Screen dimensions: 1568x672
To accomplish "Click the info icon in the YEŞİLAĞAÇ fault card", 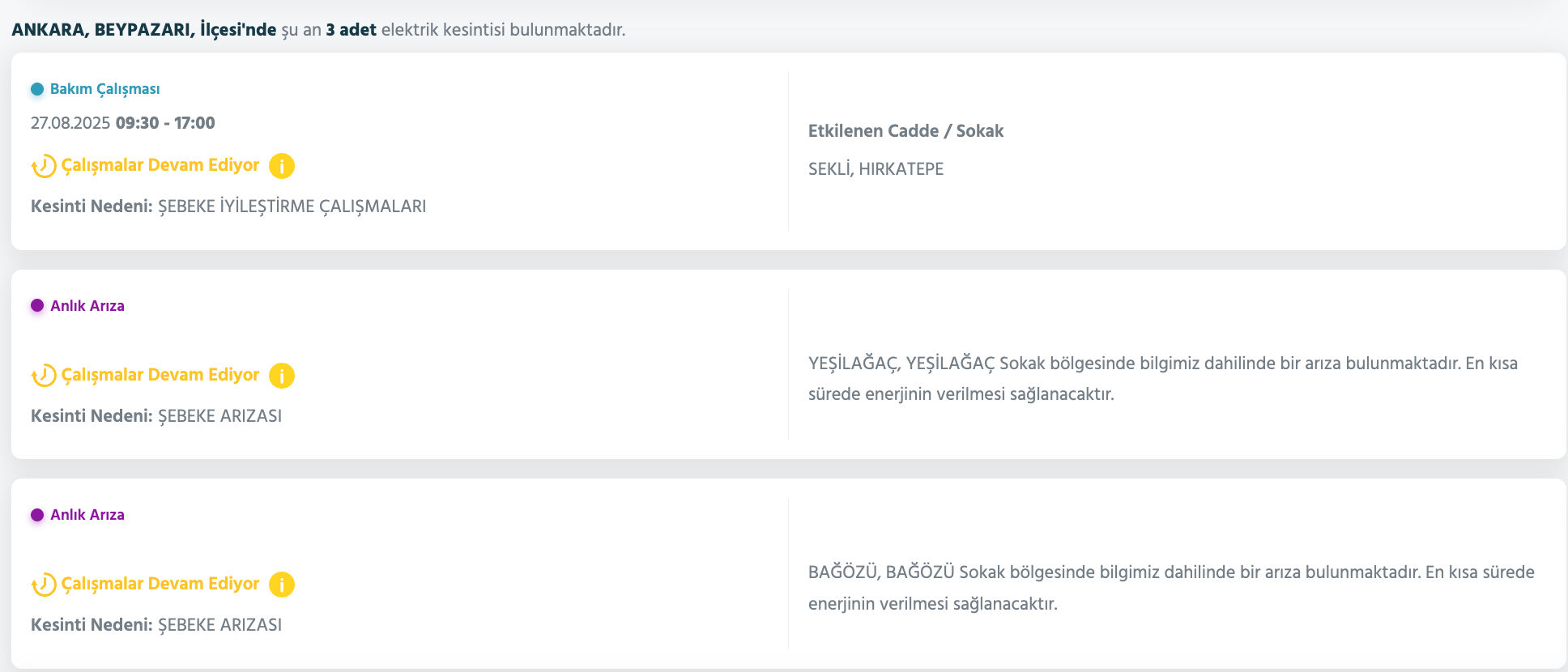I will tap(281, 375).
